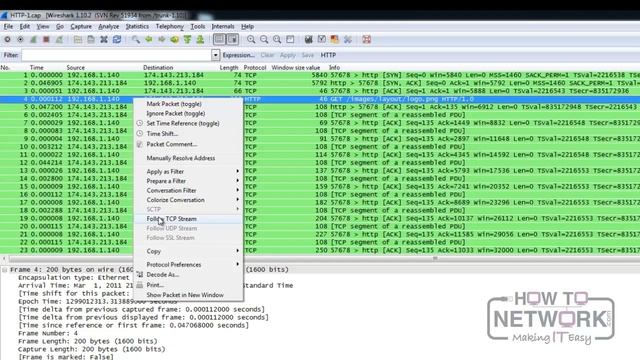
Task: Click into the display Filter text field
Action: pyautogui.click(x=116, y=55)
